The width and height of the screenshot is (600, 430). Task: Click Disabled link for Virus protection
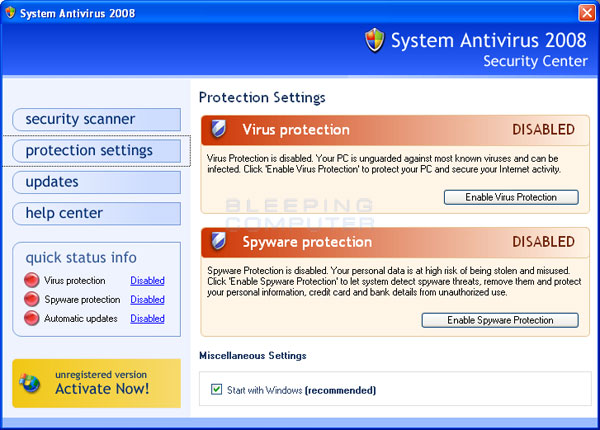tap(147, 281)
